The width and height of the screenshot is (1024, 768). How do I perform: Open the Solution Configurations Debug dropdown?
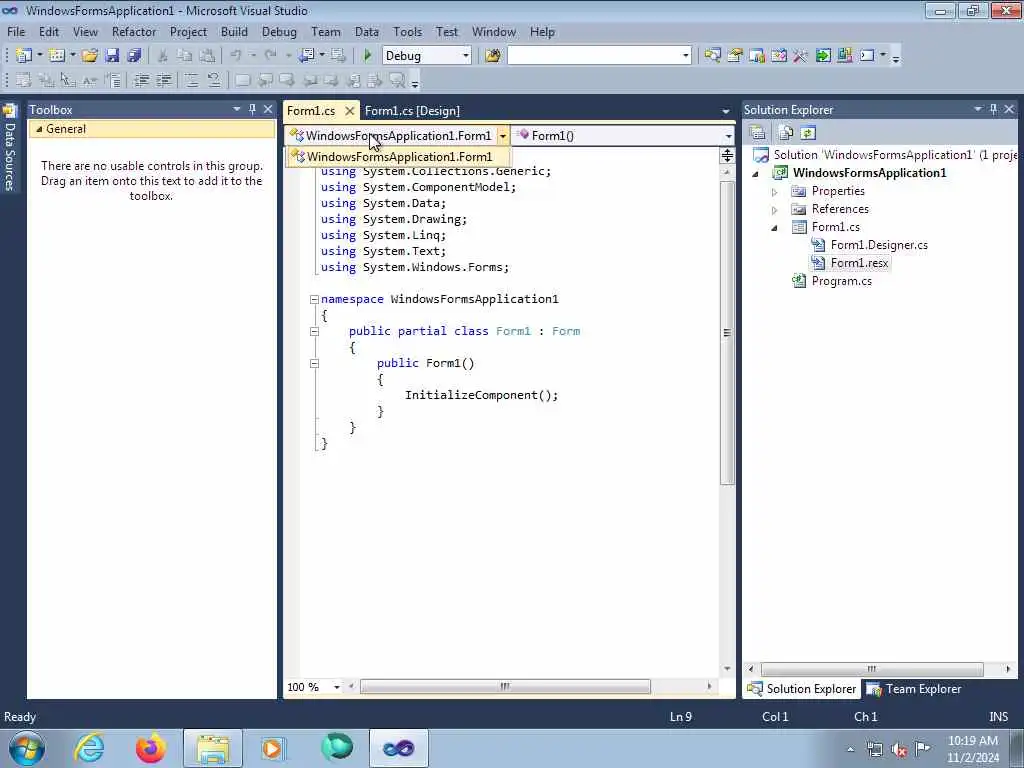(x=466, y=56)
